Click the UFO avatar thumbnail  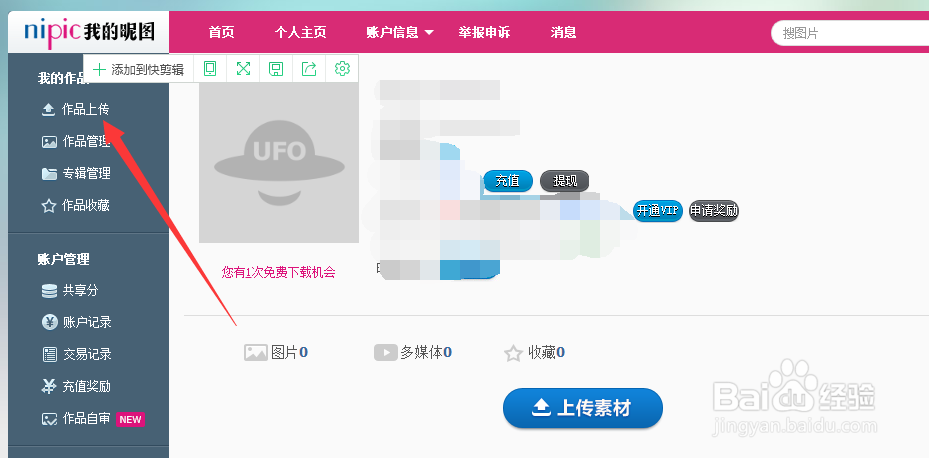pyautogui.click(x=279, y=163)
